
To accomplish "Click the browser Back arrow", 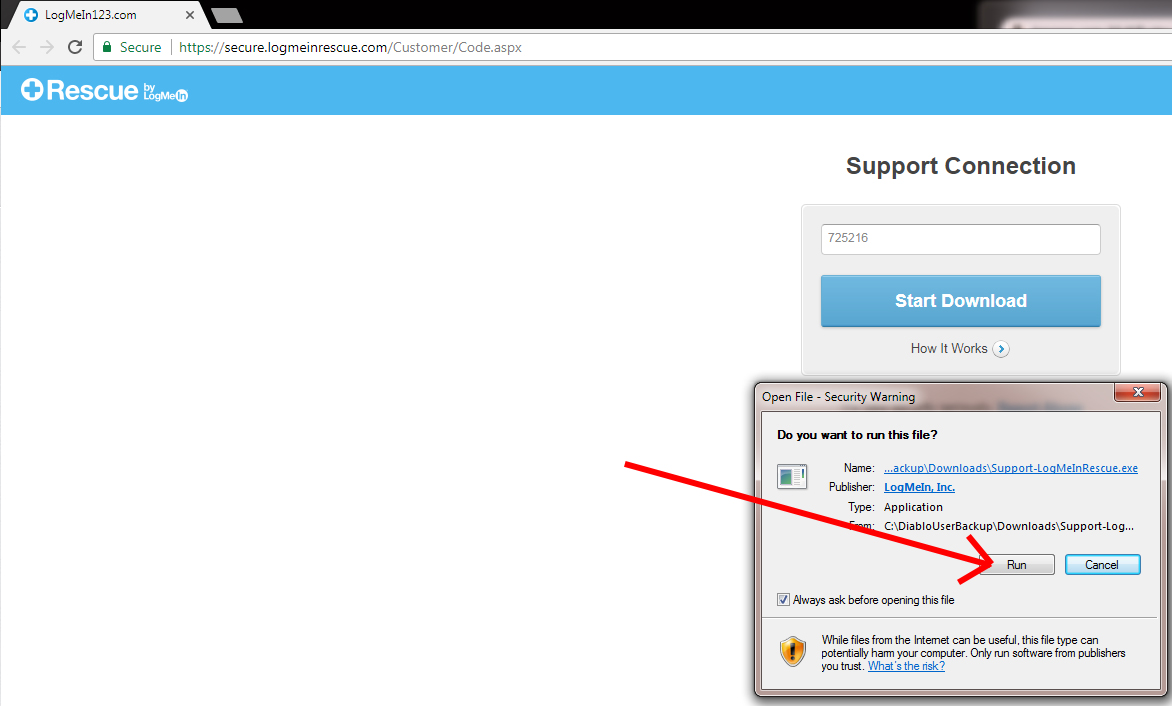I will 19,47.
